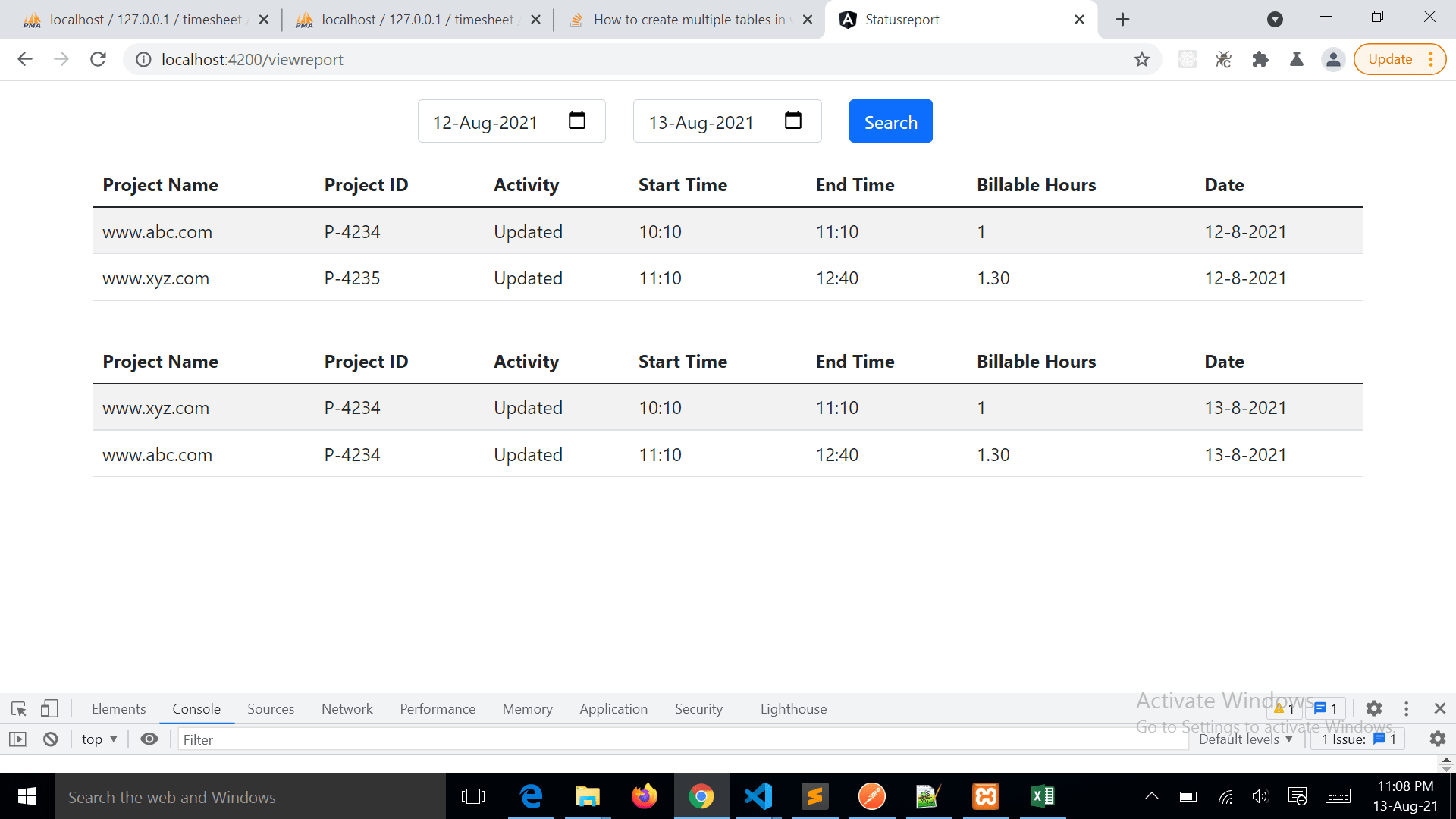Open the Extensions puzzle-piece menu
This screenshot has width=1456, height=819.
coord(1260,59)
